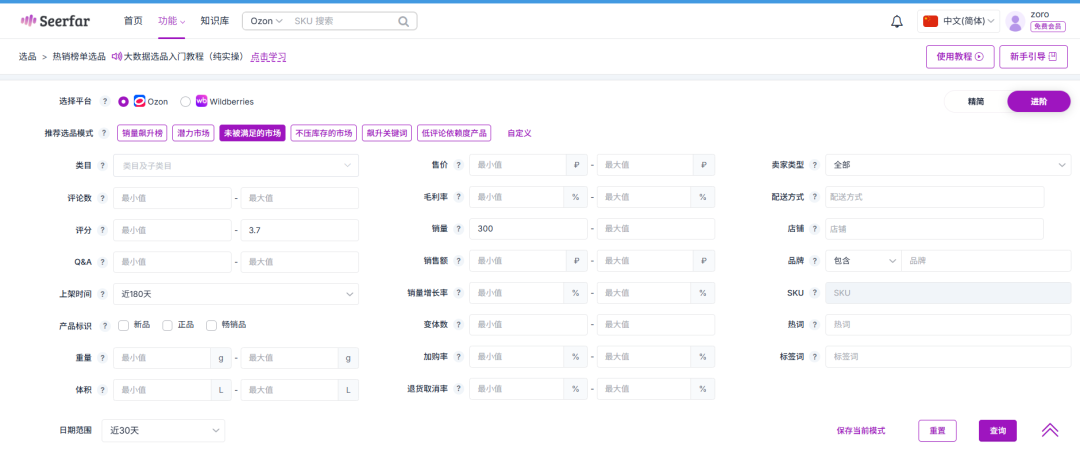Check the 畅销品 checkbox
1080x456 pixels.
211,325
